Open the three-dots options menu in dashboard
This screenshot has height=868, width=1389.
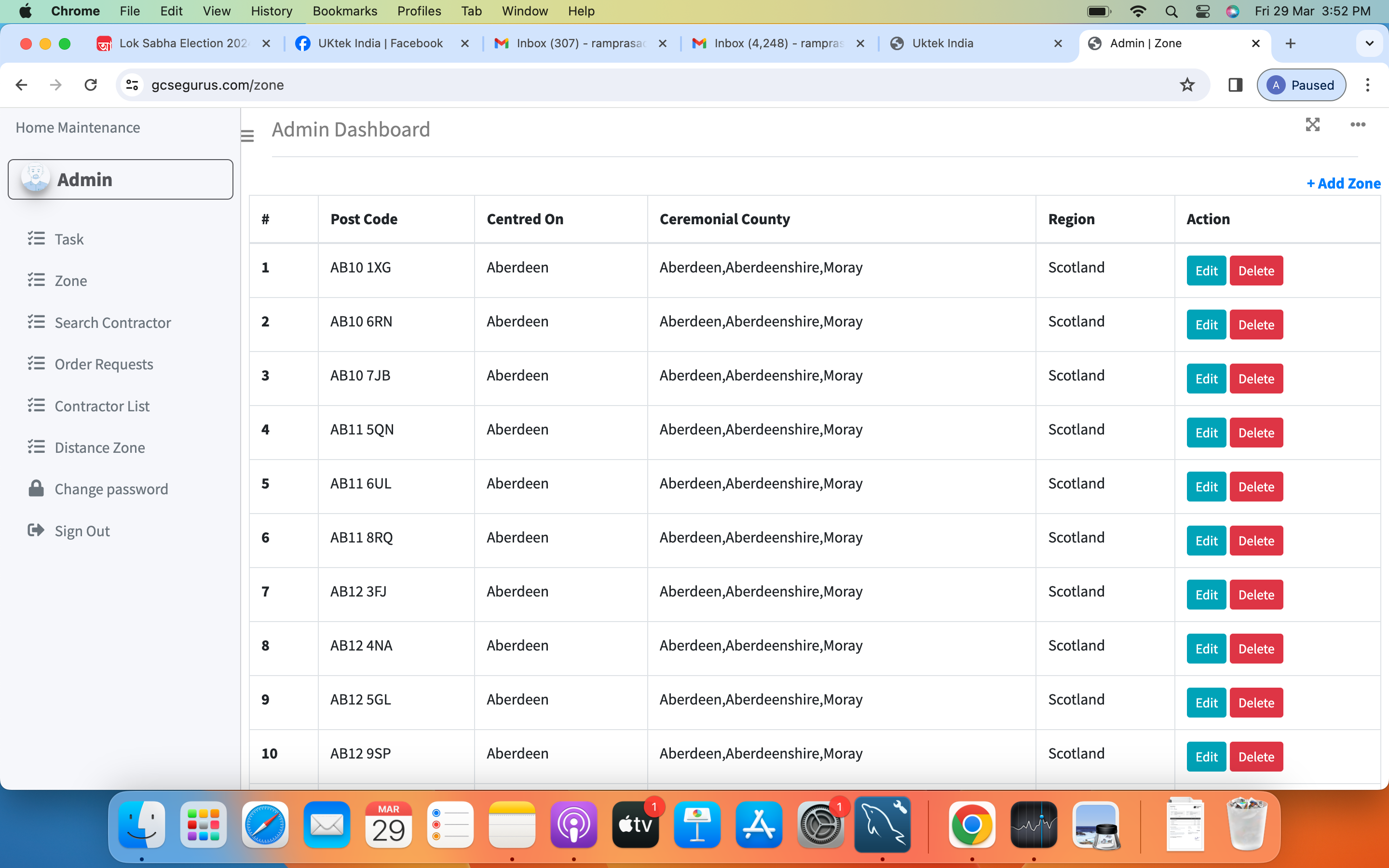(1358, 124)
